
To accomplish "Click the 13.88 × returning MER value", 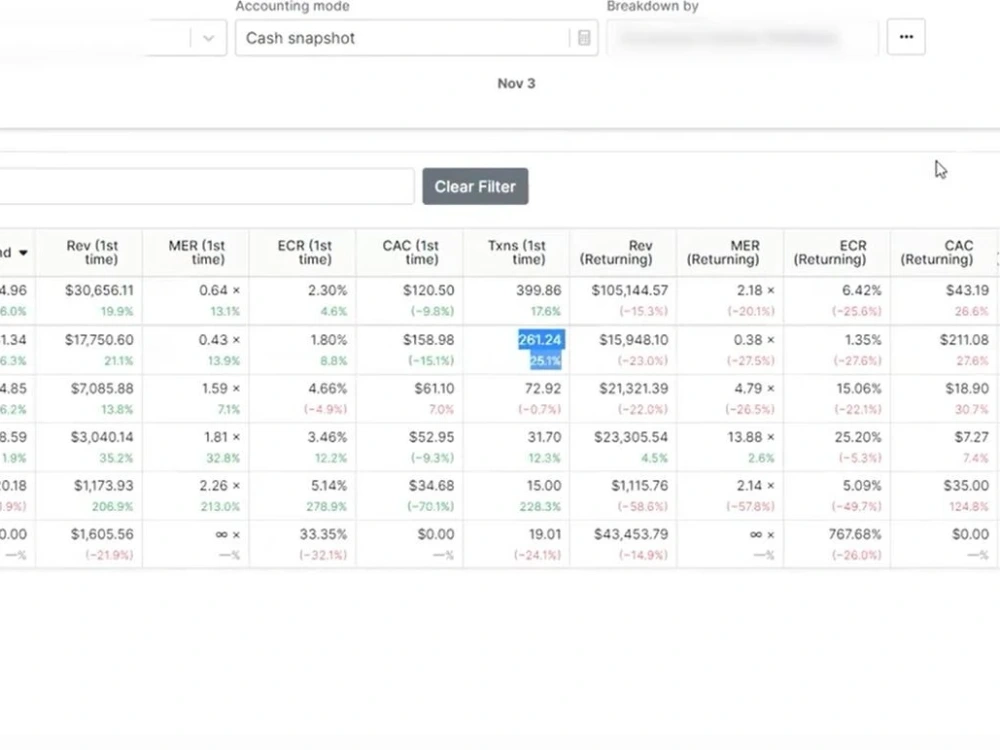I will point(751,437).
